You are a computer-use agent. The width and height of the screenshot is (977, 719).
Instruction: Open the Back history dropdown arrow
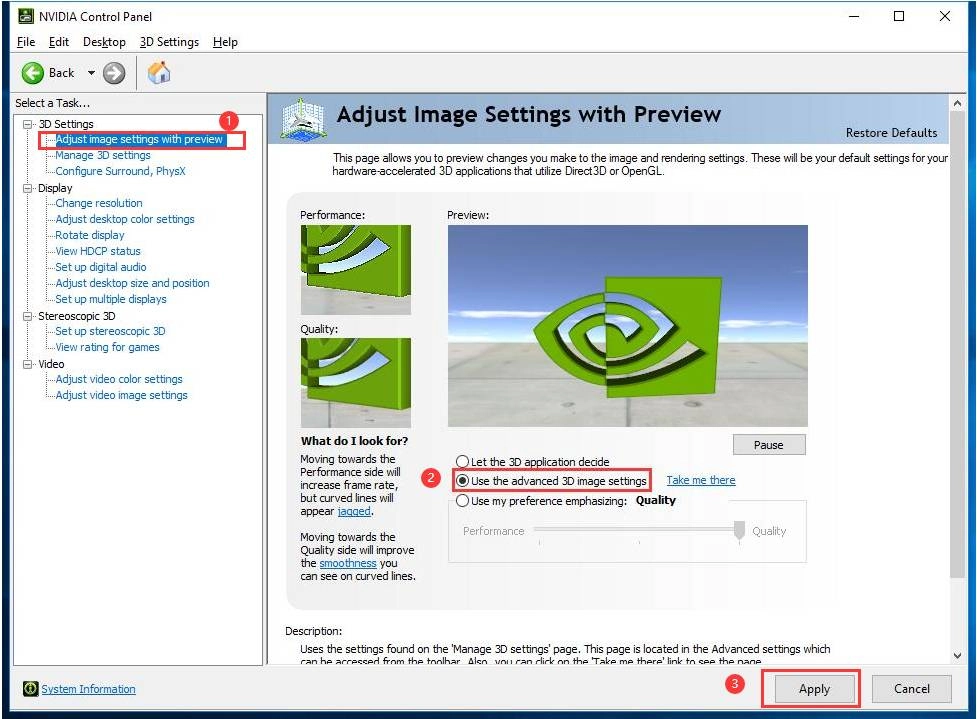coord(91,73)
